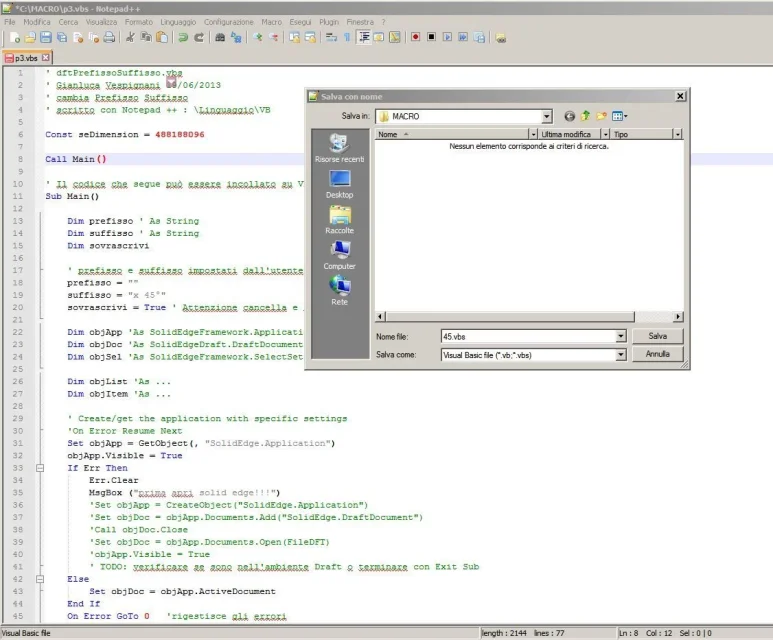Screen dimensions: 773x640
Task: Click the macro Playback icon
Action: (447, 37)
